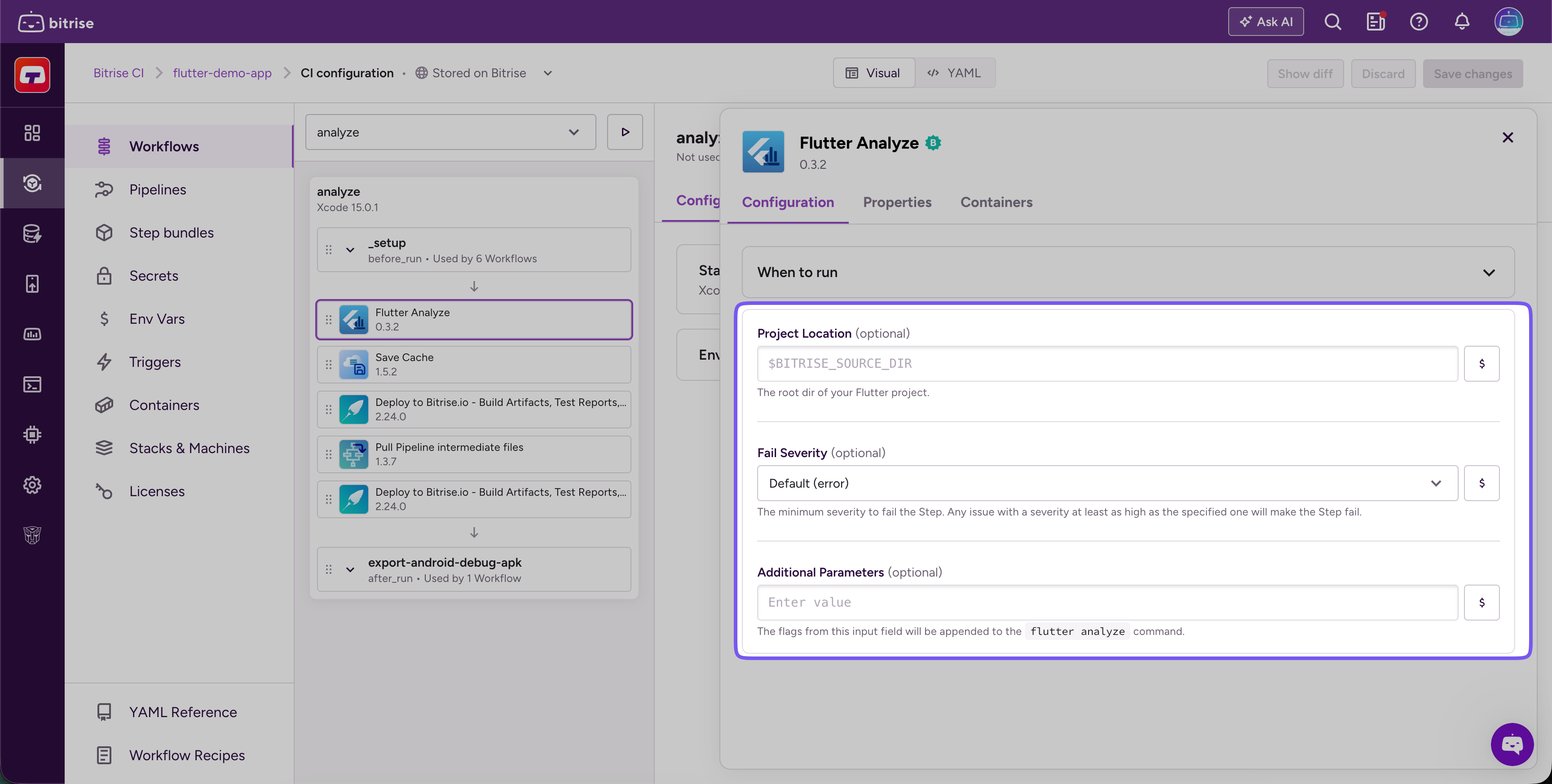Select the Pull Pipeline intermediate files step

point(474,454)
